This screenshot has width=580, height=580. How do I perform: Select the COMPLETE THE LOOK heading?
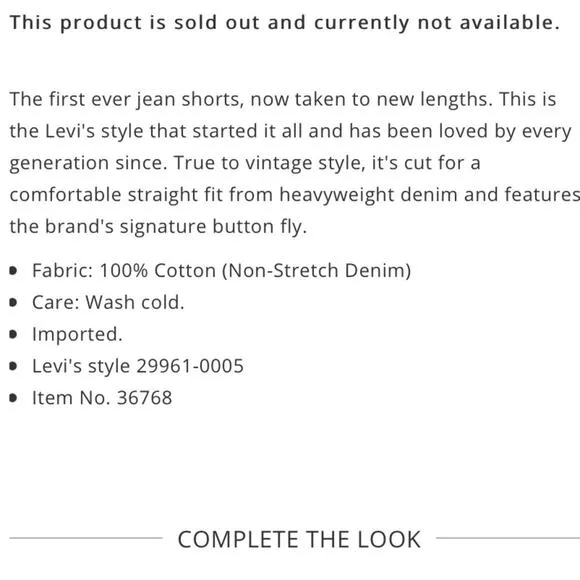[299, 539]
